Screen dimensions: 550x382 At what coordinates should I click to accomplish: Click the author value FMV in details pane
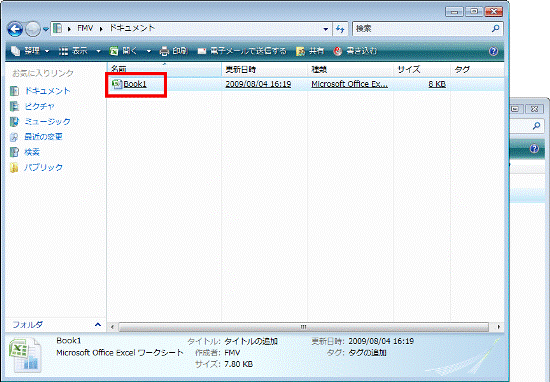[232, 353]
